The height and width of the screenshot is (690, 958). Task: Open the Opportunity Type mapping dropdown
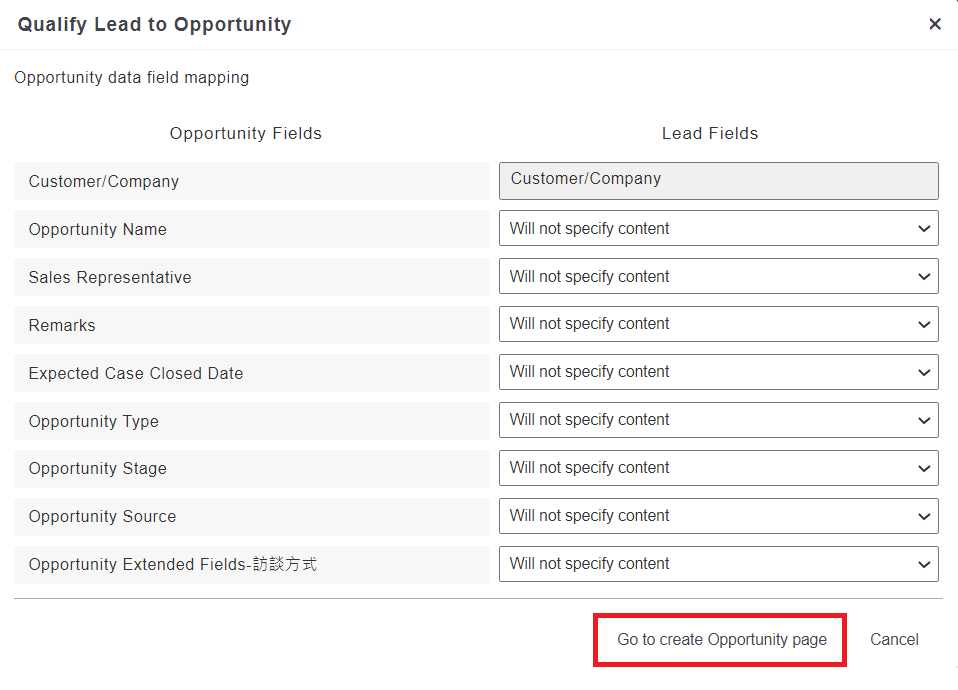pyautogui.click(x=718, y=420)
